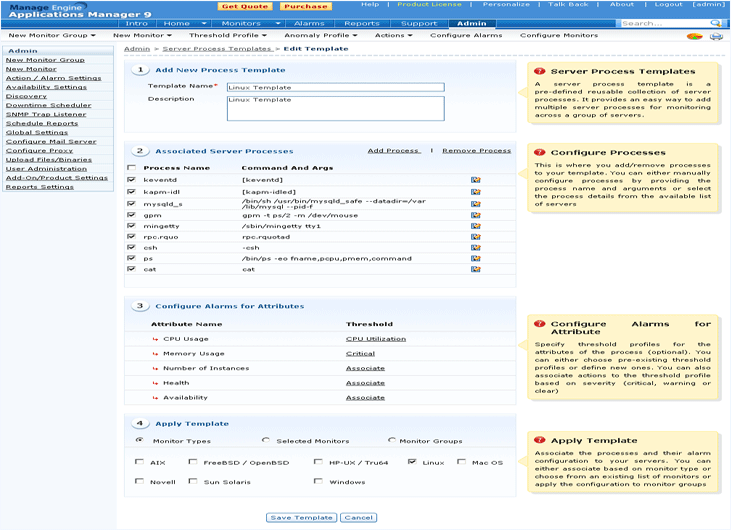Click the Cancel button
This screenshot has width=731, height=530.
pos(359,517)
